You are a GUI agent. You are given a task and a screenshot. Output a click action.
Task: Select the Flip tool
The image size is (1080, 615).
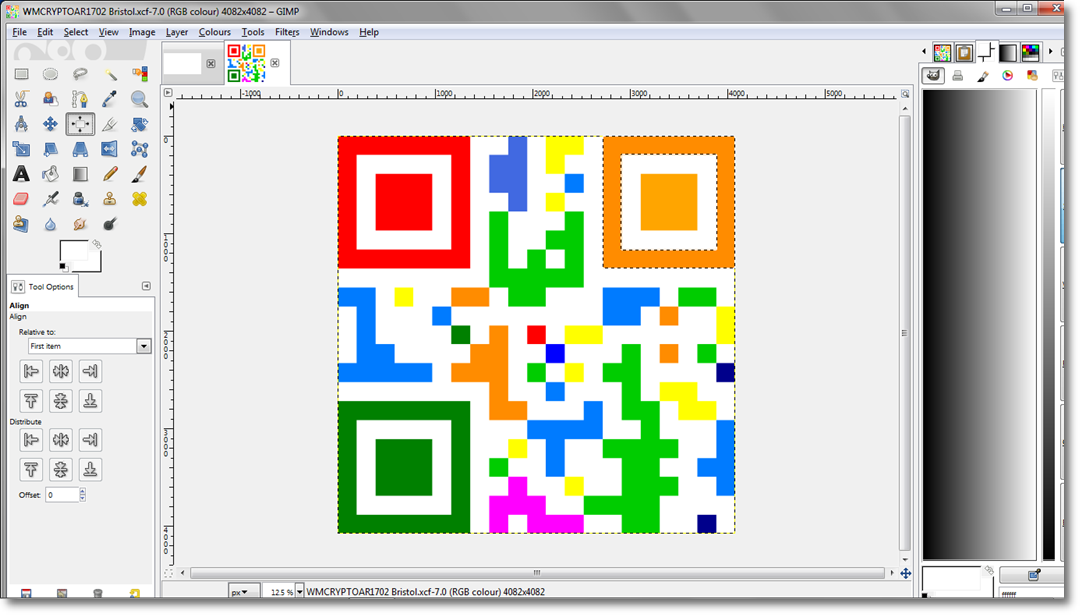click(110, 149)
